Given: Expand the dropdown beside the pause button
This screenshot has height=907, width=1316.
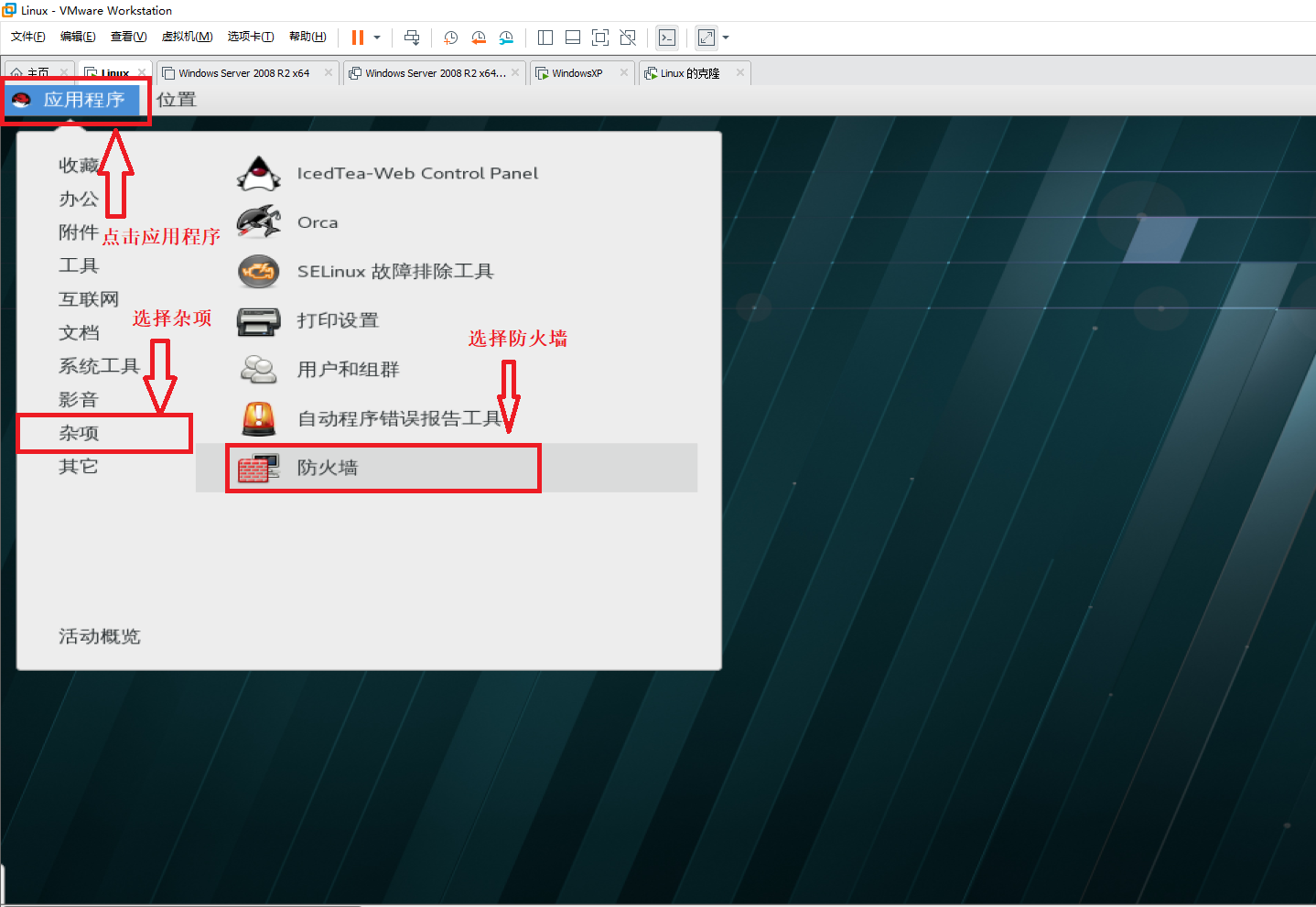Looking at the screenshot, I should [375, 38].
